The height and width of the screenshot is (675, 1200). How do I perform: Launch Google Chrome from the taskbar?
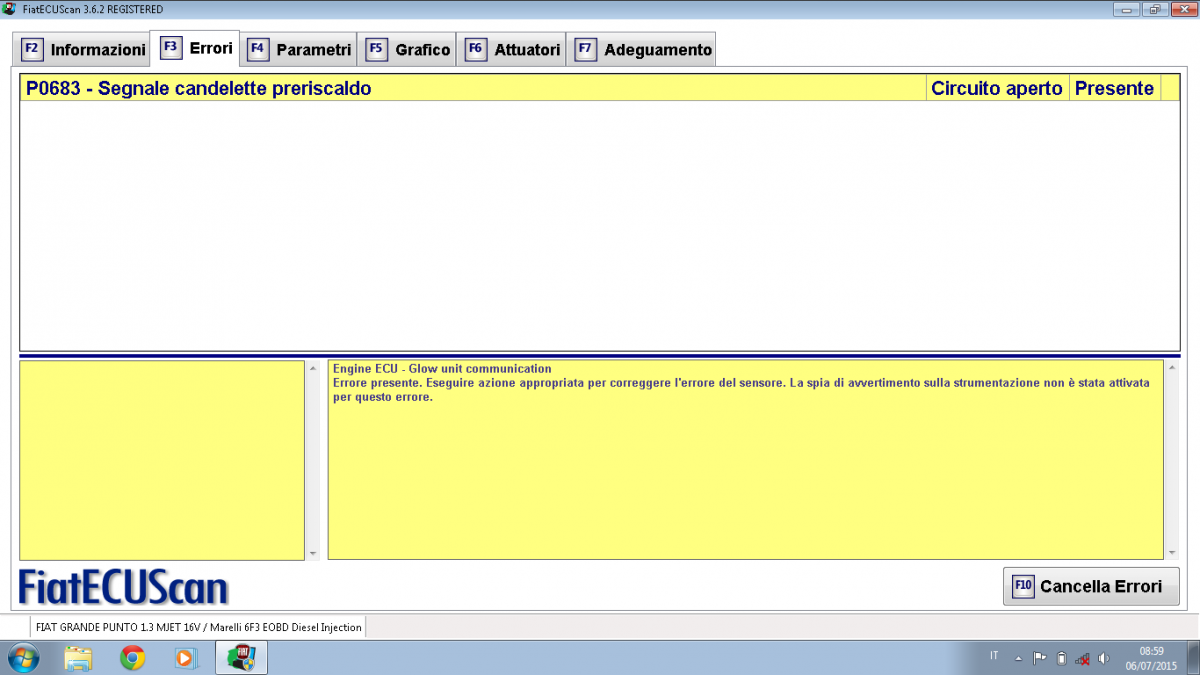coord(132,657)
